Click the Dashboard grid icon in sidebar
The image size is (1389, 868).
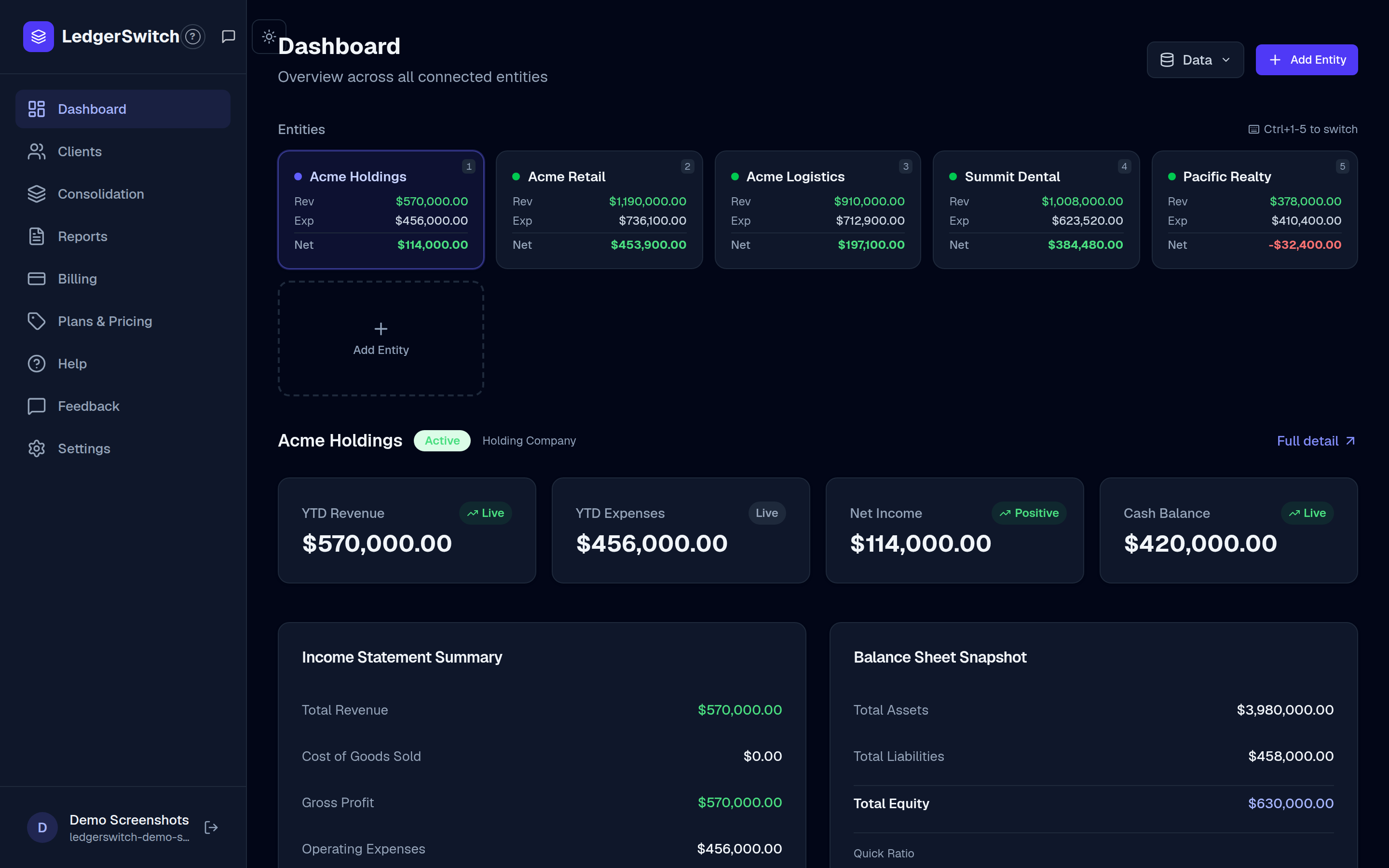click(37, 109)
